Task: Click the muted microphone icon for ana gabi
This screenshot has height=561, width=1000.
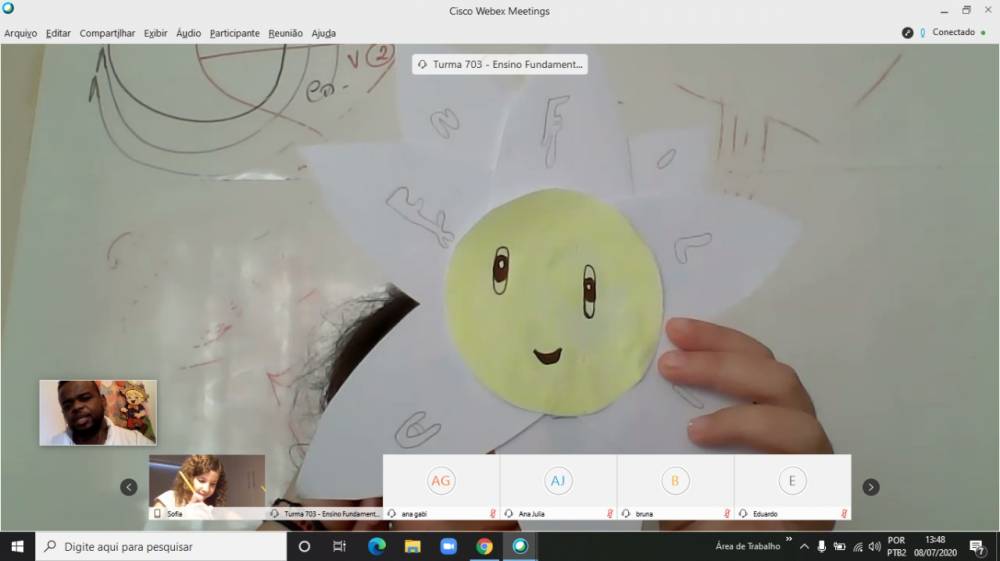Action: tap(492, 513)
